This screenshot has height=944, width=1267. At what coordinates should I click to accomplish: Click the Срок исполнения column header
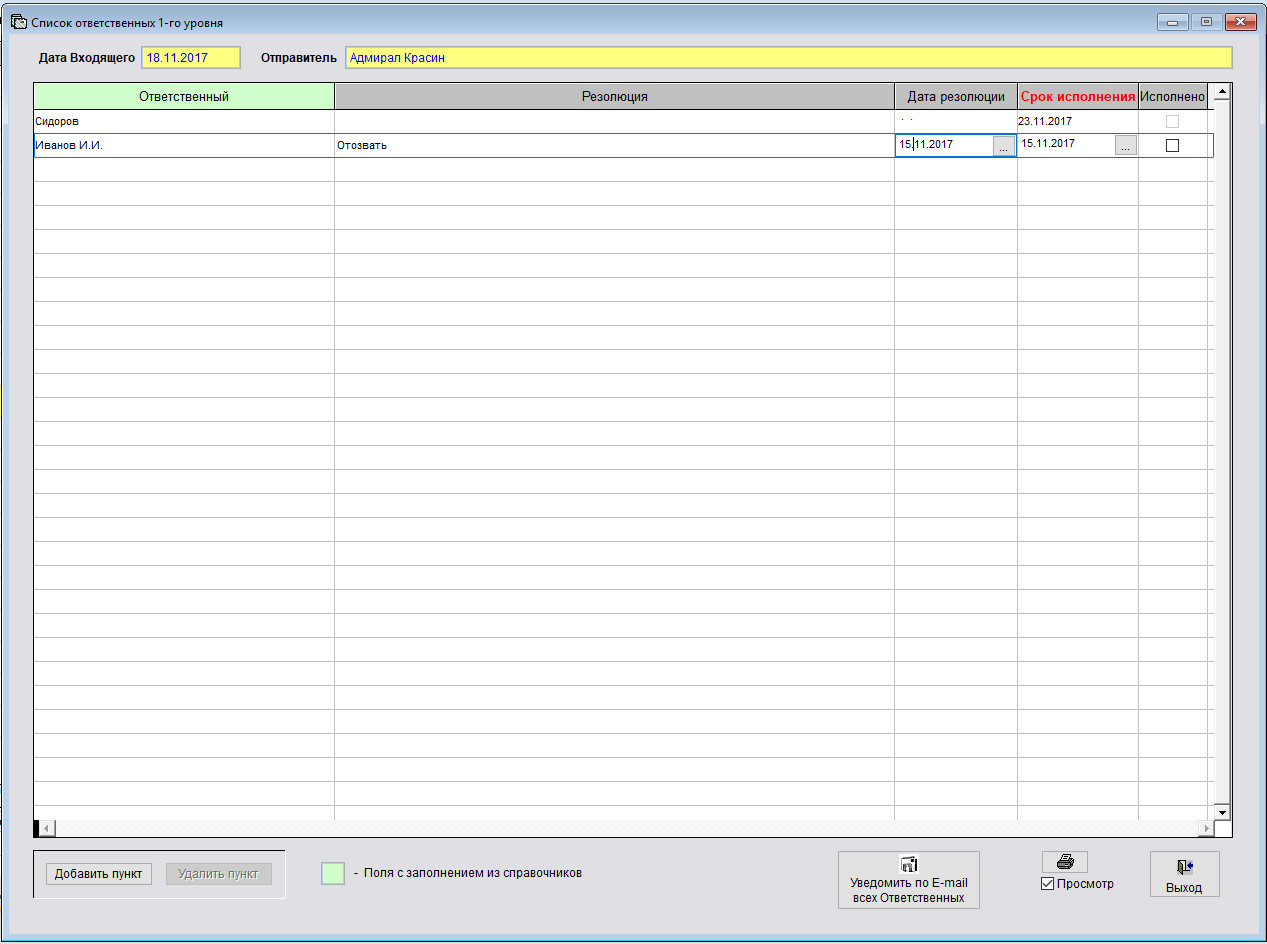[1078, 96]
